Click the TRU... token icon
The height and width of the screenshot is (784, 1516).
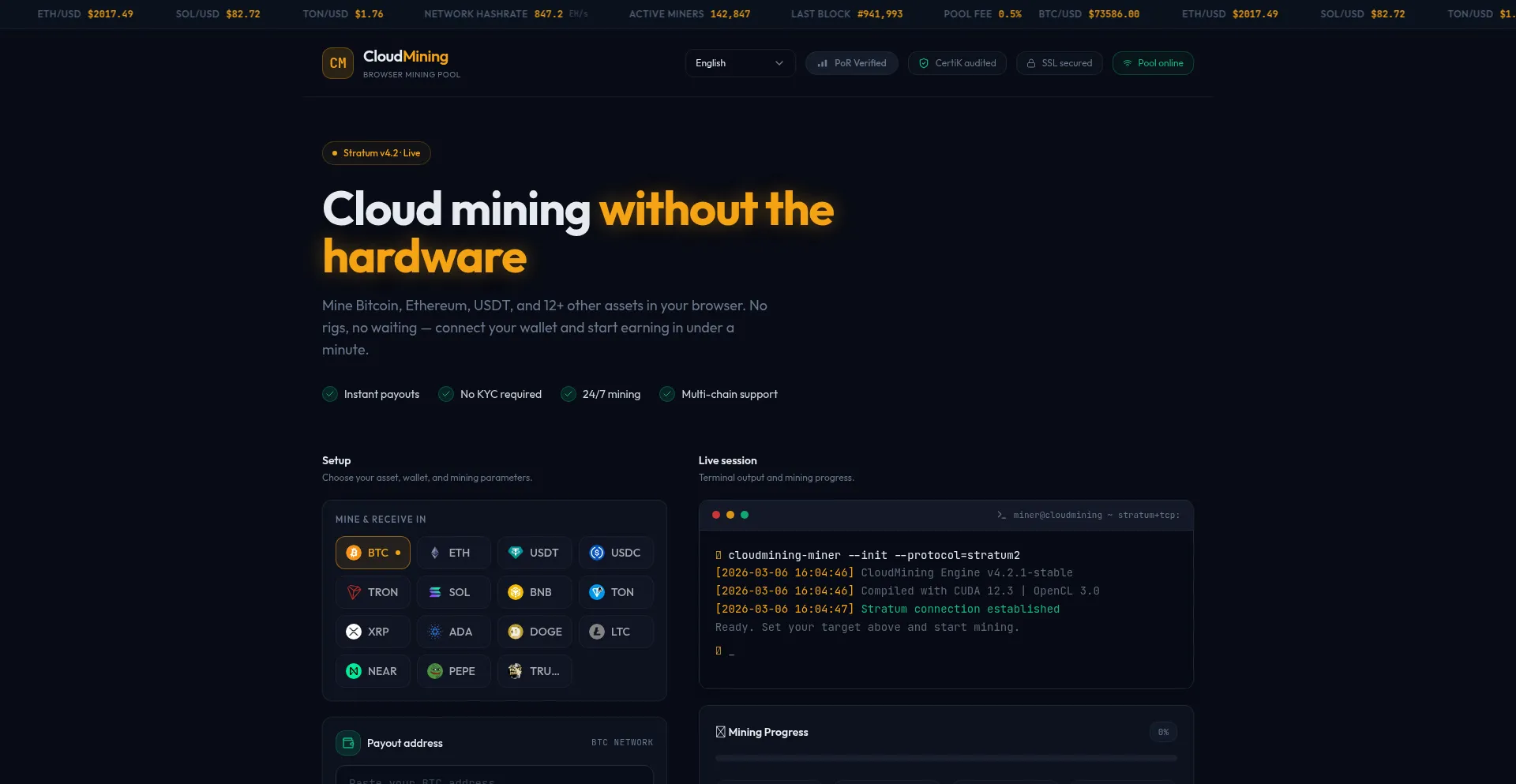(x=516, y=671)
